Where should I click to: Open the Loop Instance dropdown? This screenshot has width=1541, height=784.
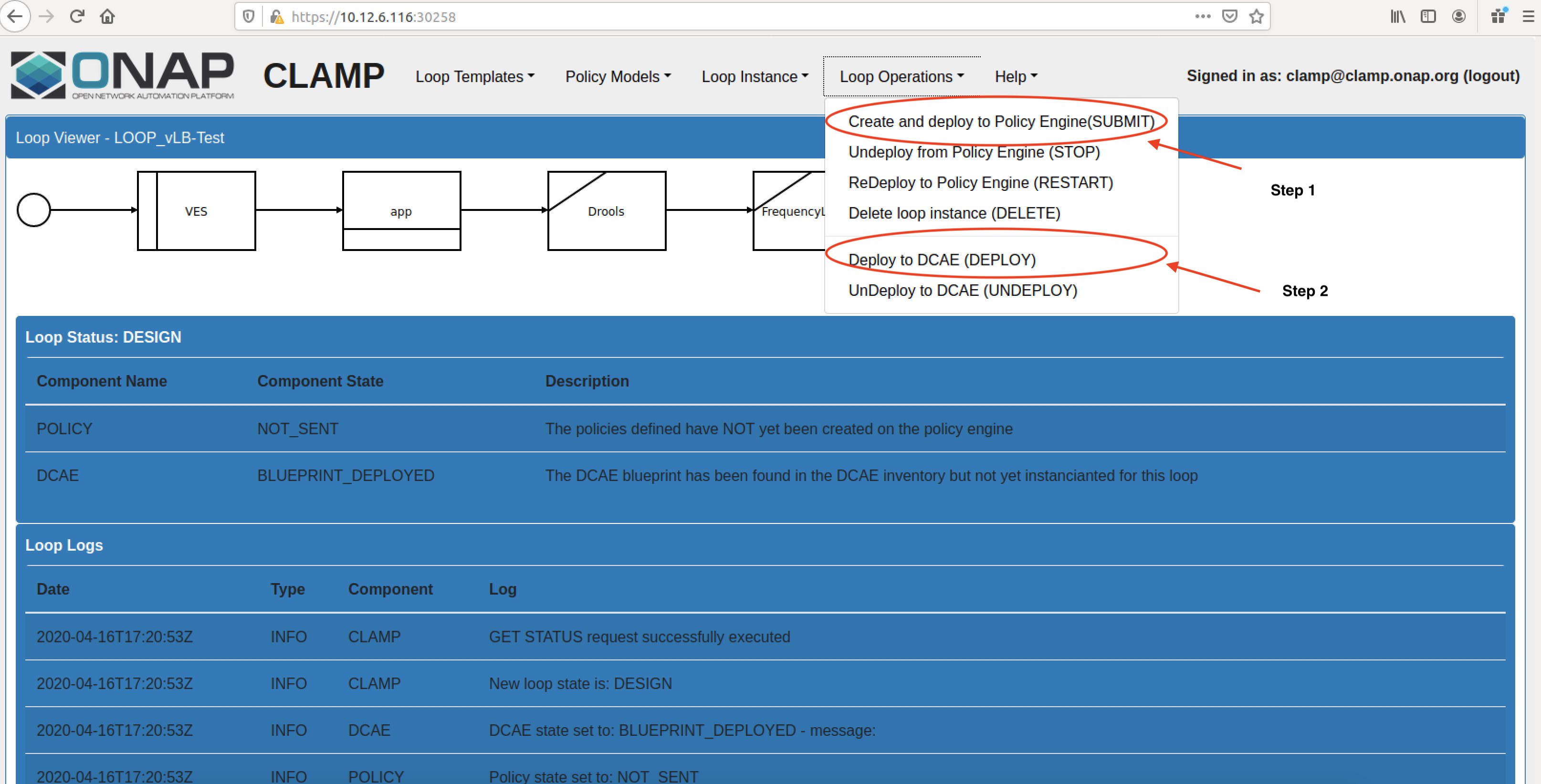[755, 76]
